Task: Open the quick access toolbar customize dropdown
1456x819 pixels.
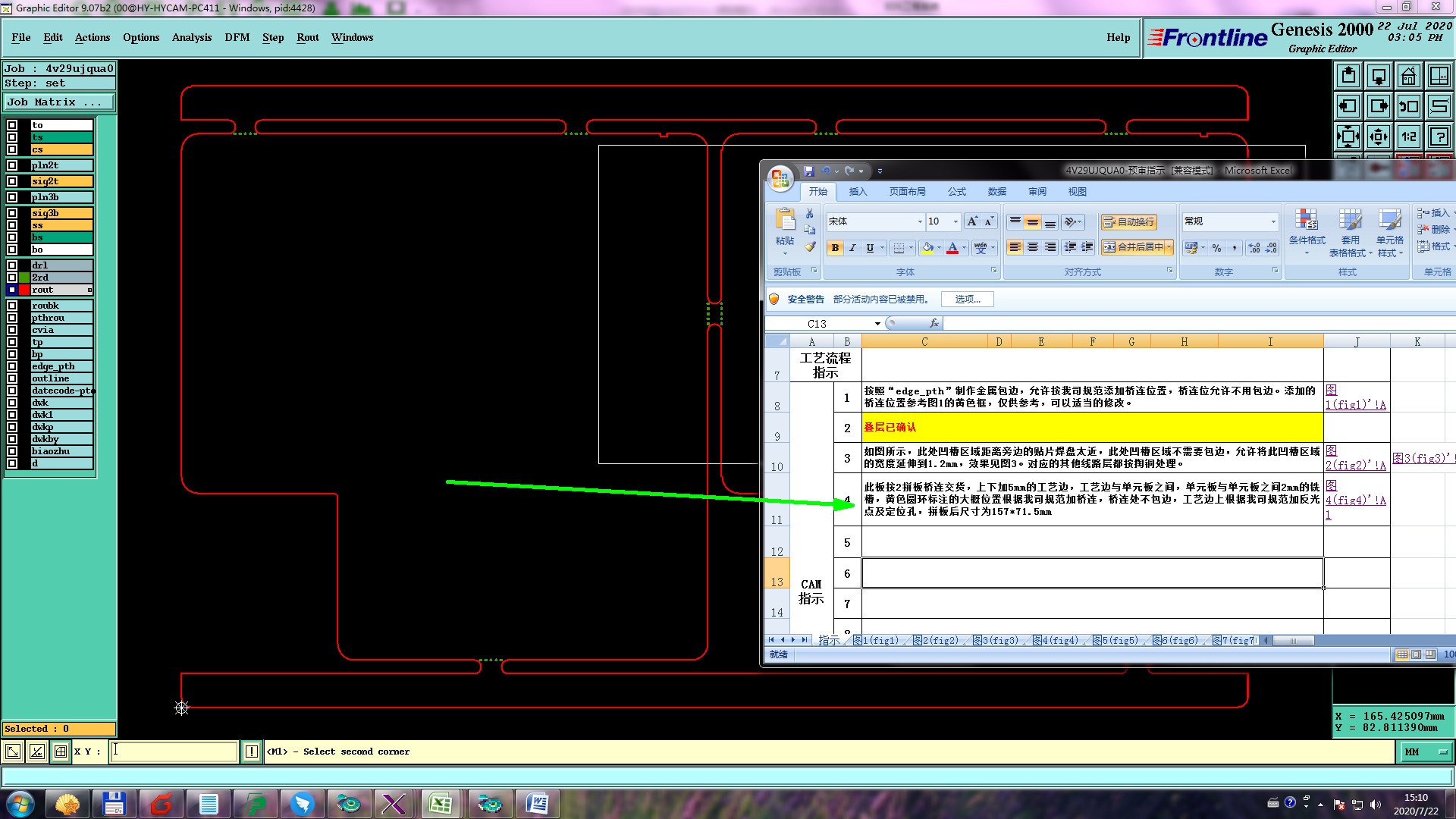Action: pyautogui.click(x=880, y=171)
